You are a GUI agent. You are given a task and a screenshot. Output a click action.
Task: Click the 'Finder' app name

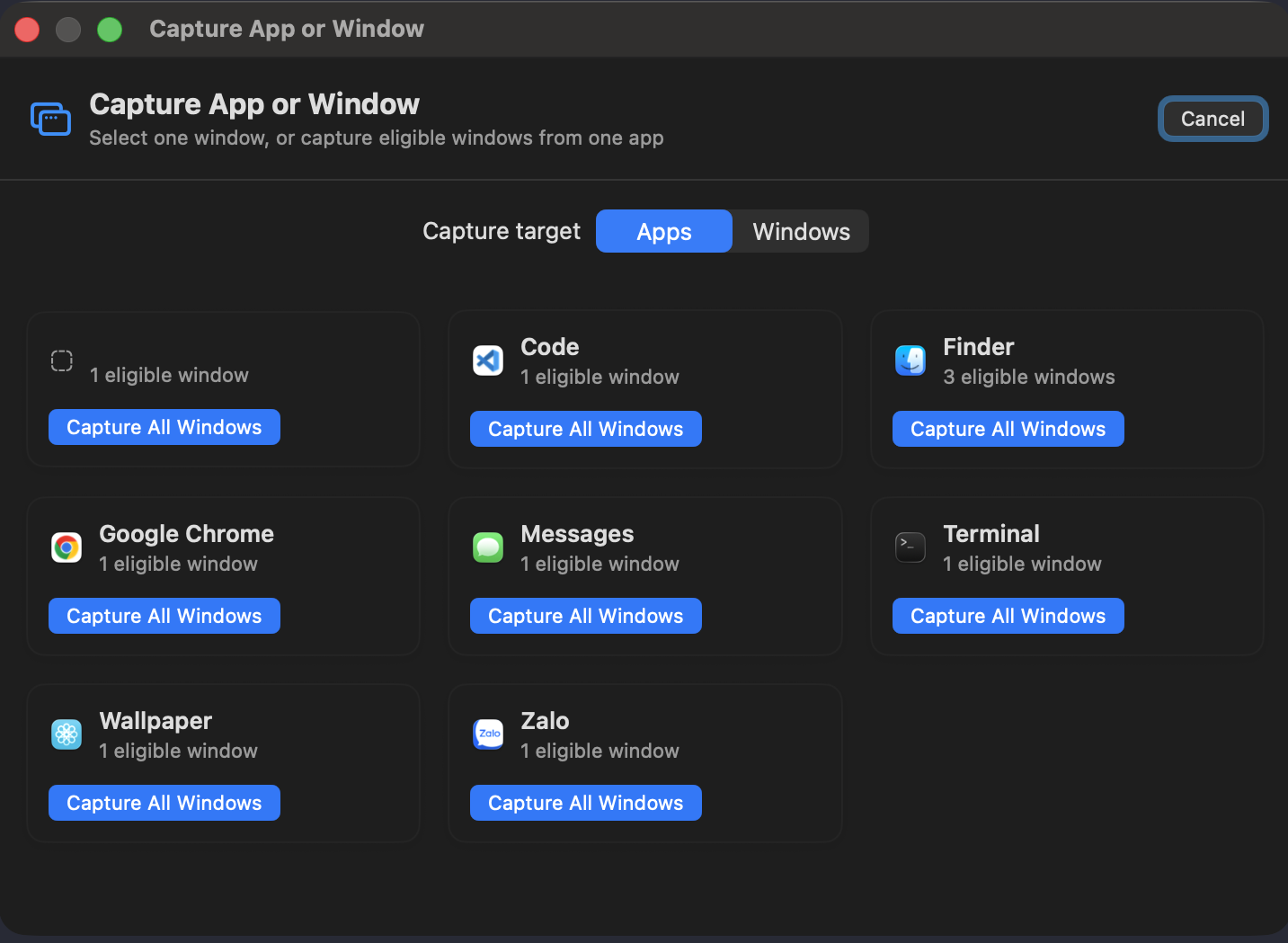979,347
